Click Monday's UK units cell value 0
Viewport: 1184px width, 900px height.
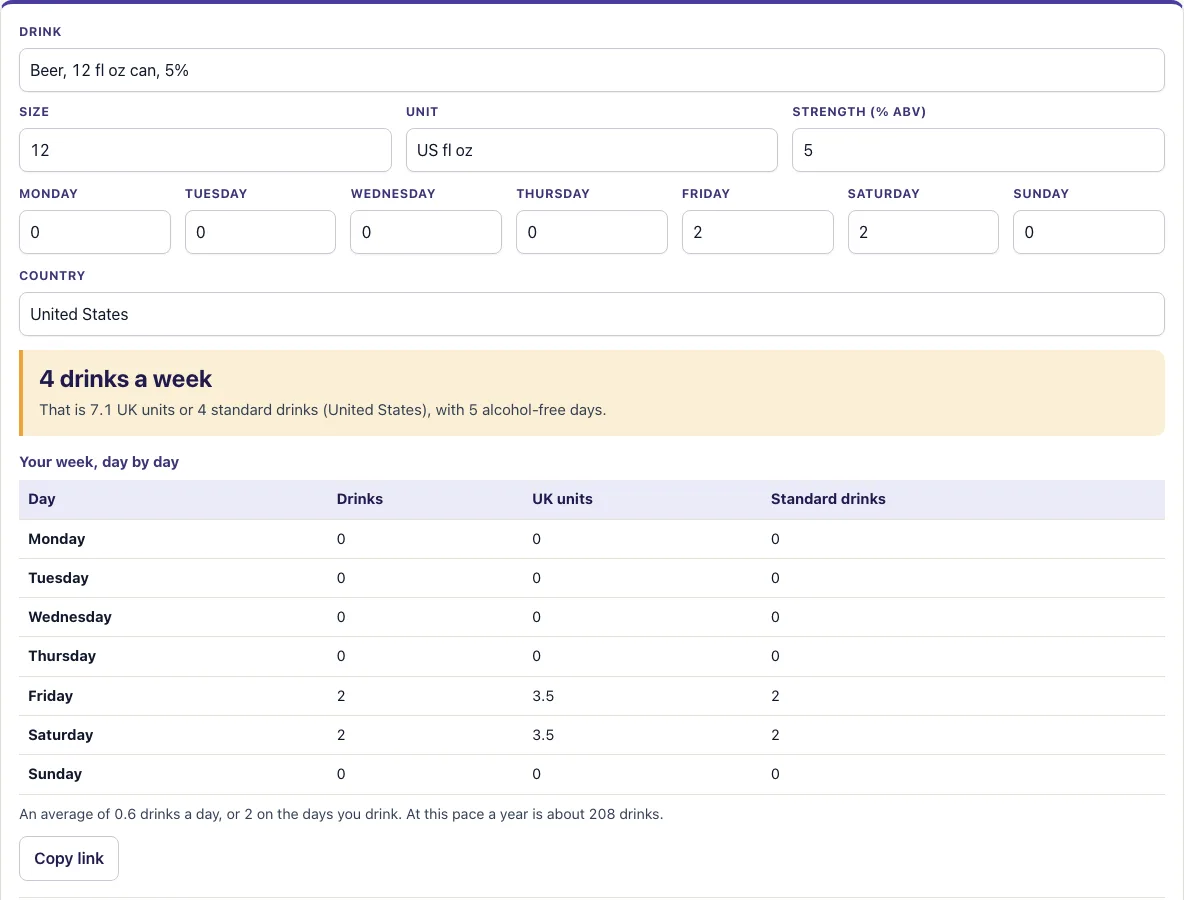tap(537, 539)
